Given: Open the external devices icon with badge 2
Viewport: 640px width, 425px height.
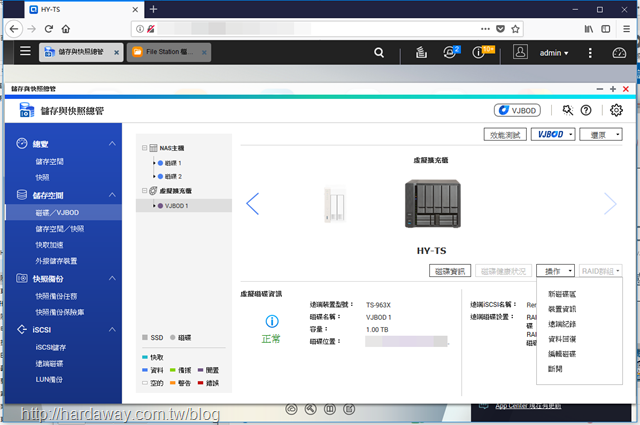Looking at the screenshot, I should pyautogui.click(x=451, y=52).
